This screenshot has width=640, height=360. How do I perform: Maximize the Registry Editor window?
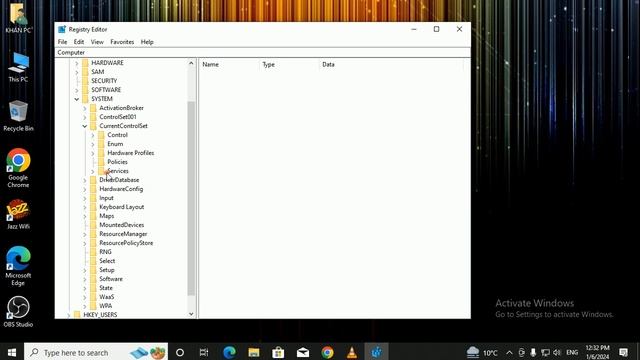(436, 29)
